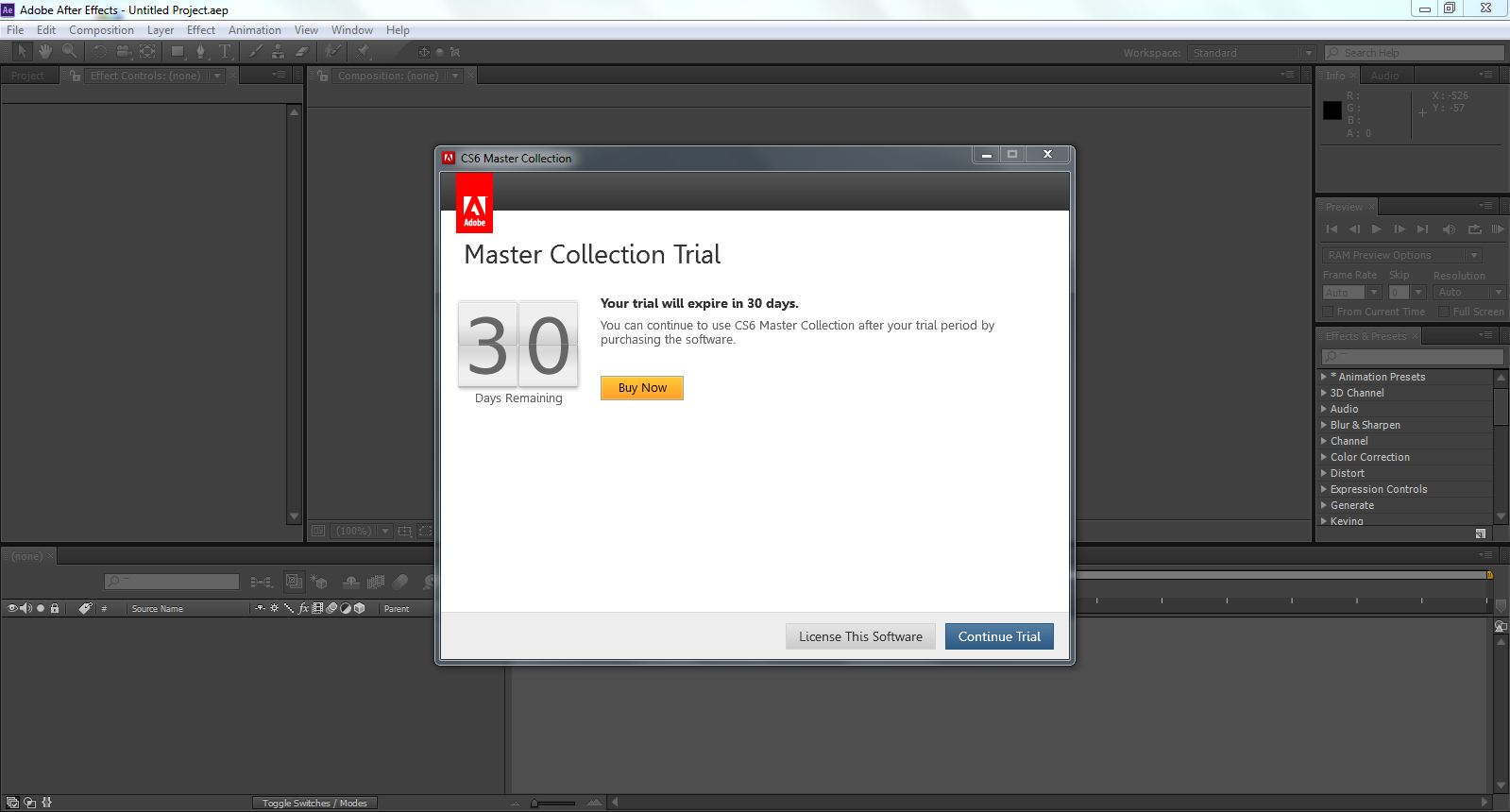Viewport: 1510px width, 812px height.
Task: Select the Pan Behind anchor tool
Action: click(147, 52)
